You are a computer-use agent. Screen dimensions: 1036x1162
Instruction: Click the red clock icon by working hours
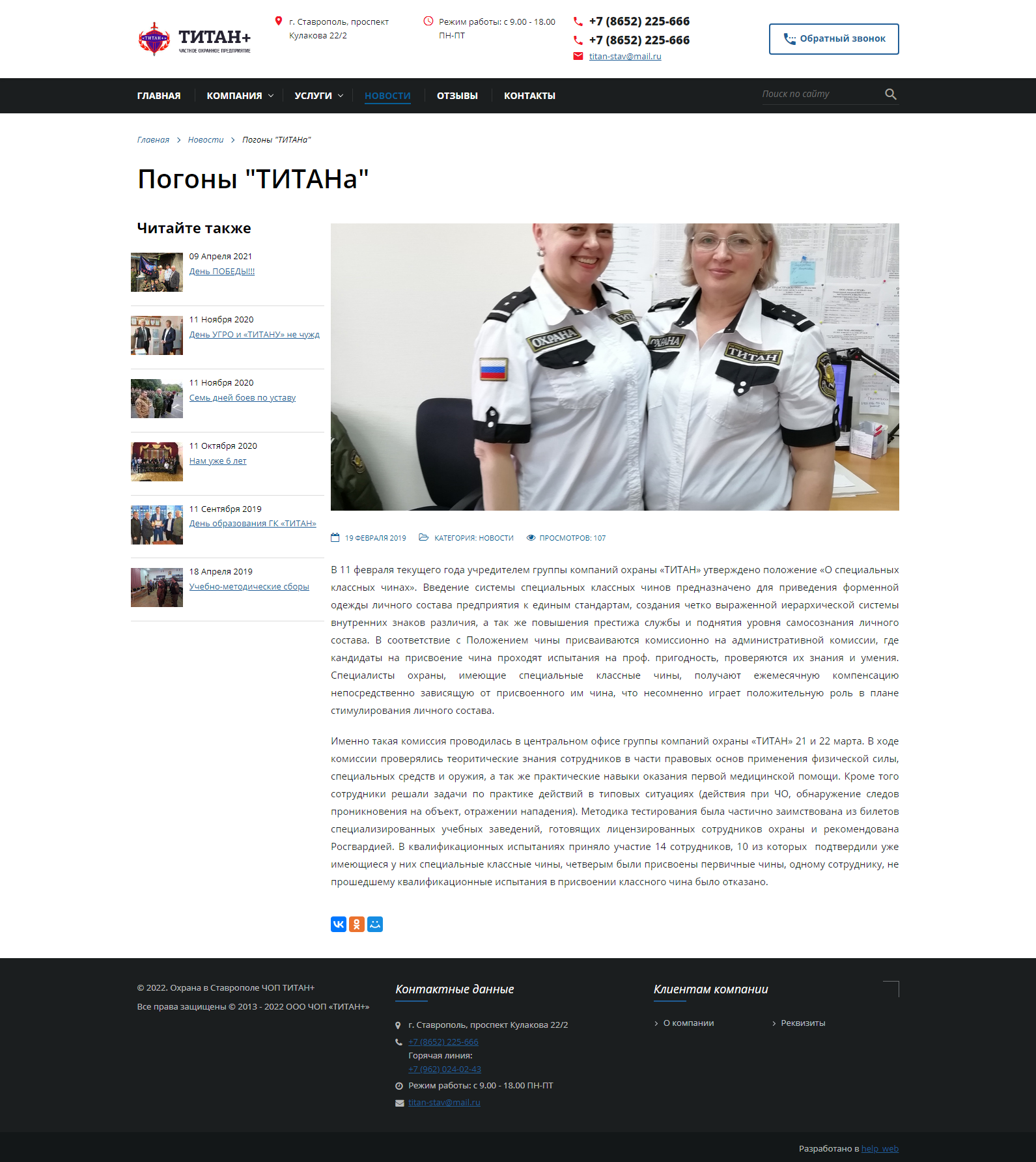(x=428, y=21)
